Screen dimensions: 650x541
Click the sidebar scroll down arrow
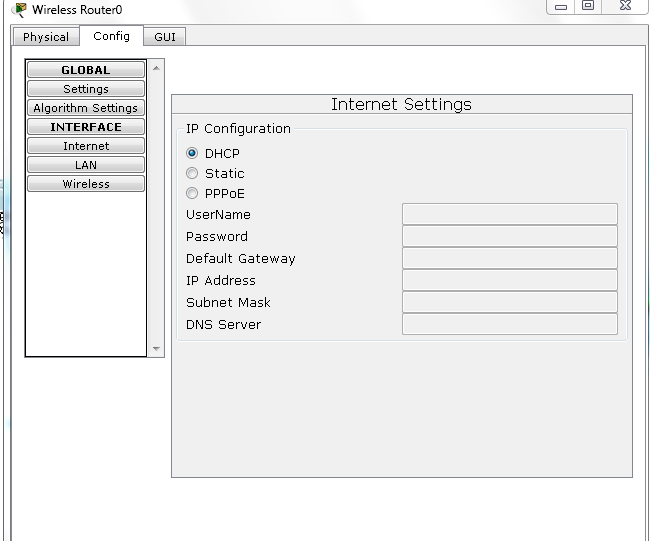click(155, 349)
